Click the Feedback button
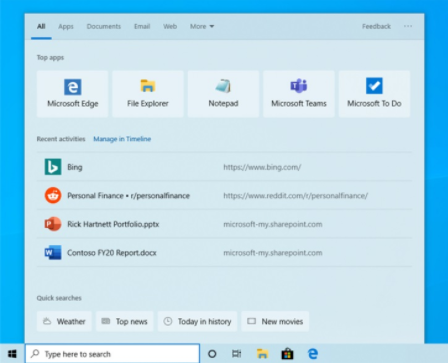The image size is (448, 364). click(376, 26)
